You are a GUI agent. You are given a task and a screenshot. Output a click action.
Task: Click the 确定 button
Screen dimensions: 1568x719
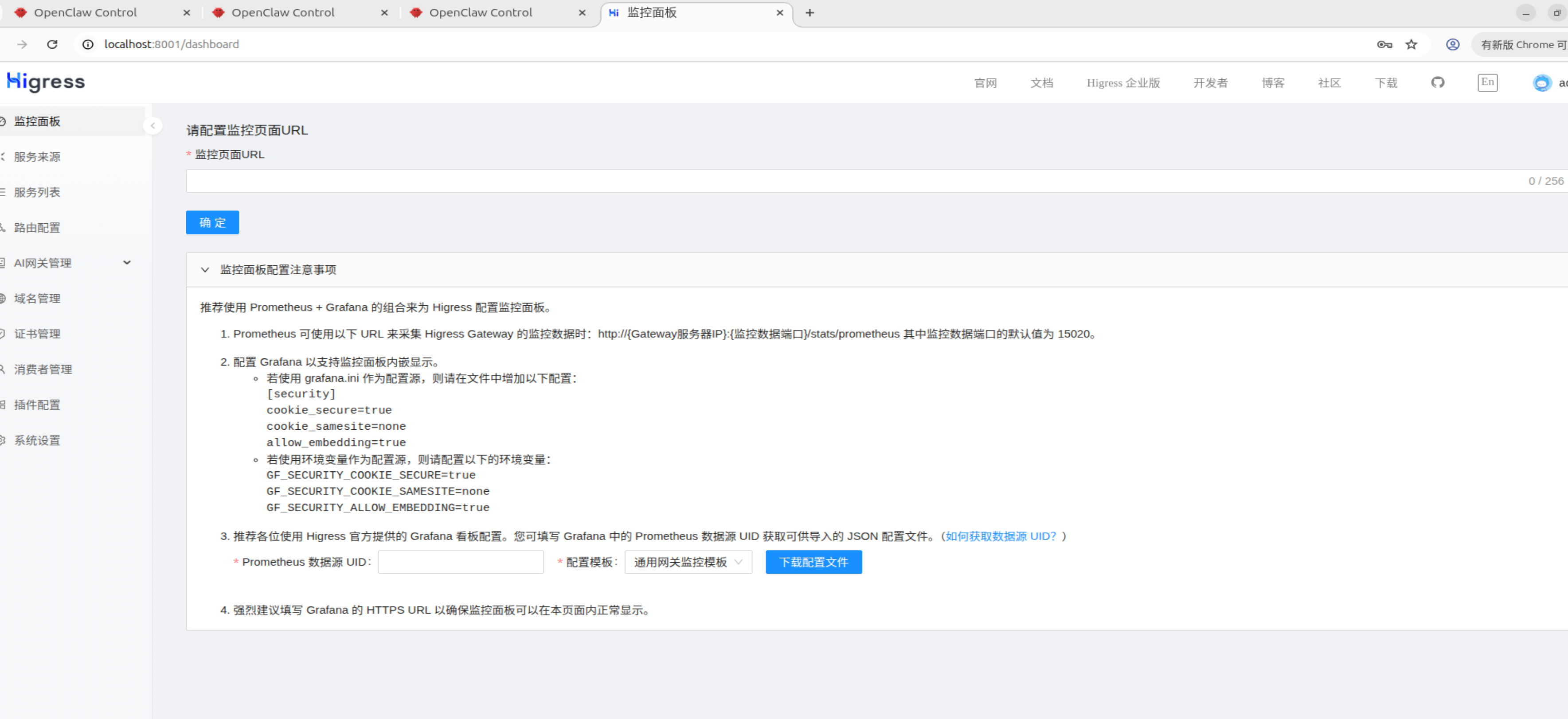212,223
